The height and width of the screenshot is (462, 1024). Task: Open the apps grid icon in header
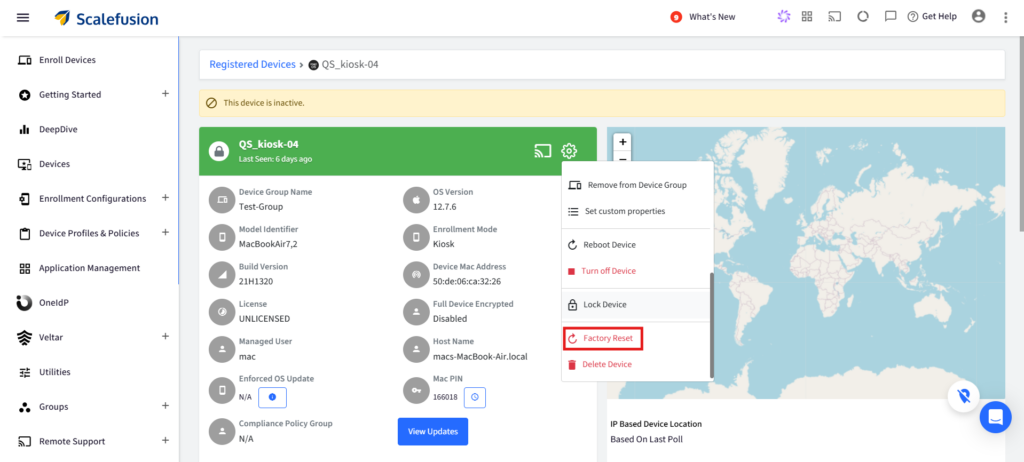click(x=807, y=17)
